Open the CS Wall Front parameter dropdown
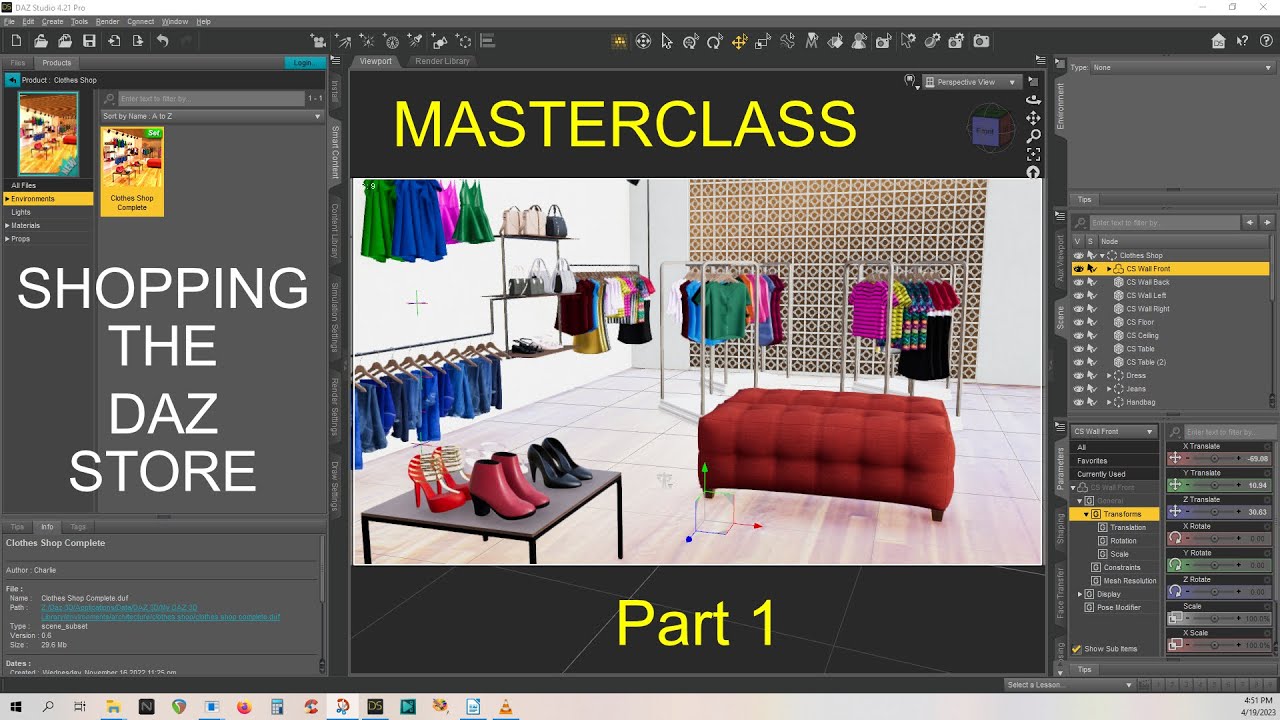The width and height of the screenshot is (1280, 720). point(1114,432)
